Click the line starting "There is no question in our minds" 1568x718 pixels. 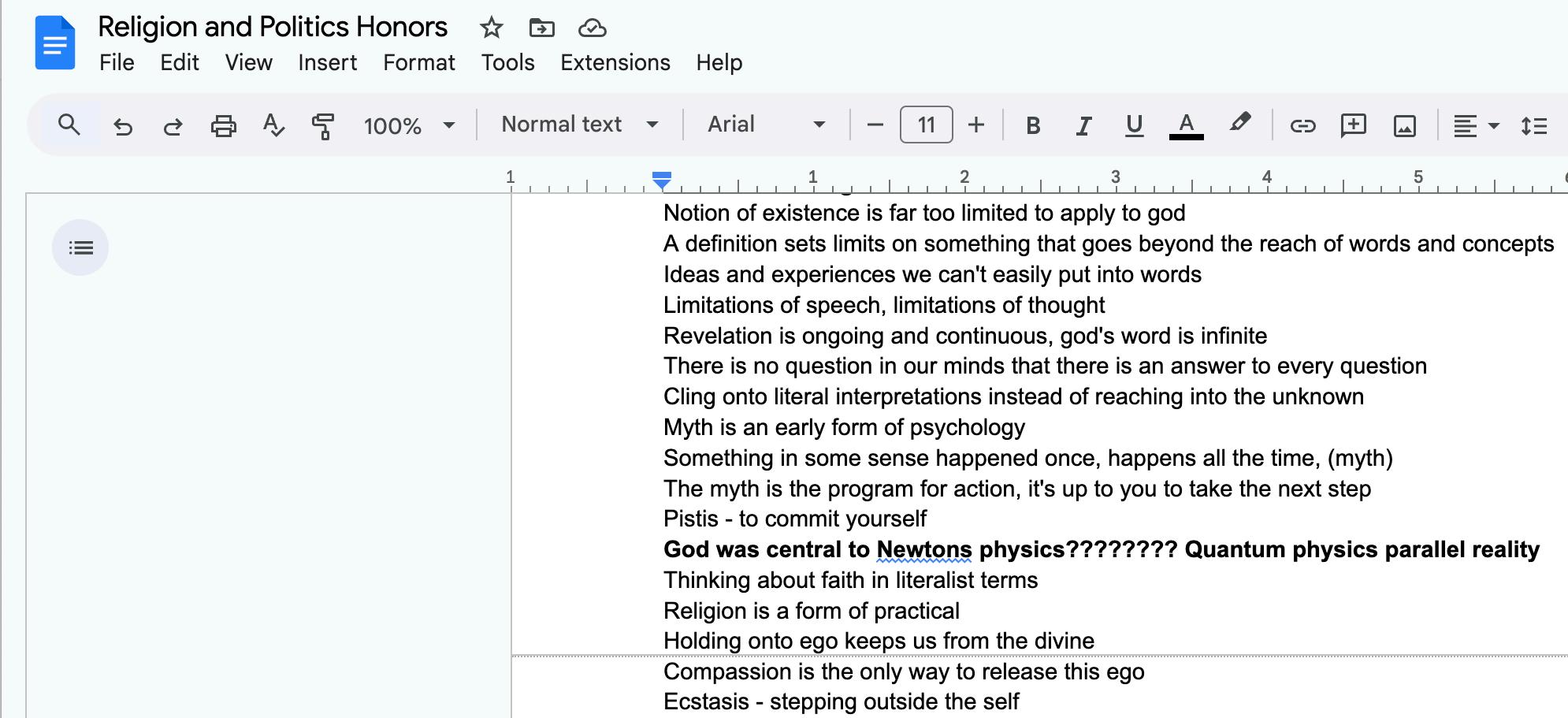pyautogui.click(x=1045, y=366)
